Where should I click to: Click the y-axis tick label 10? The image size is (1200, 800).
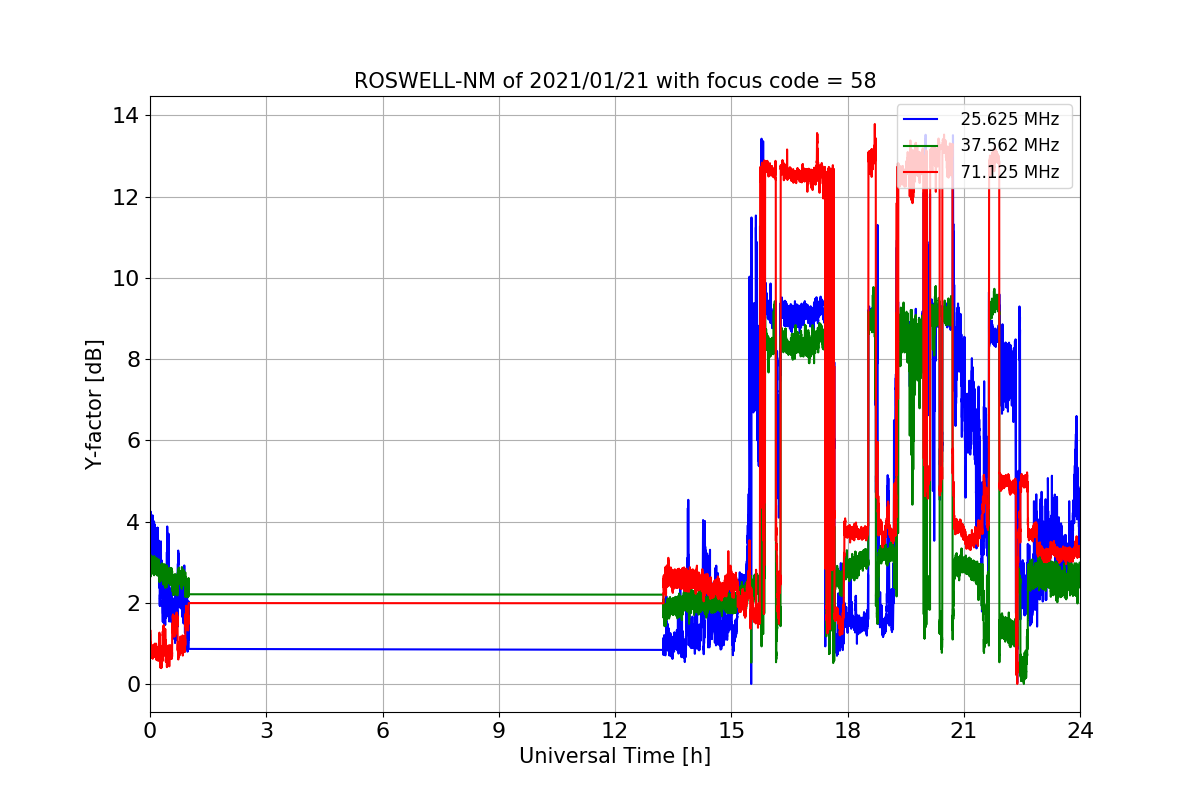(x=127, y=278)
